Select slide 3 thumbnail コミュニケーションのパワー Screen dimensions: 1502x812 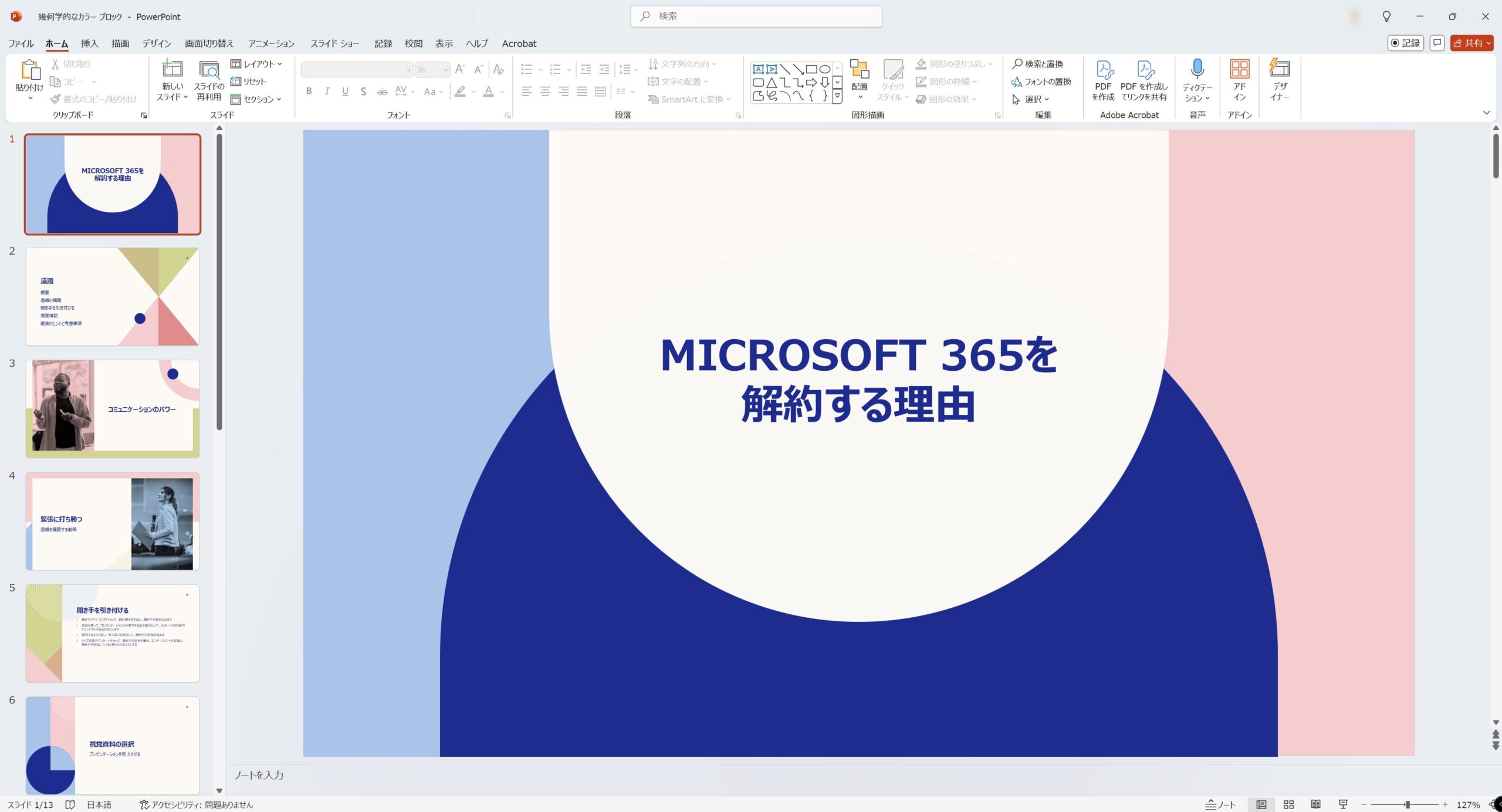tap(113, 409)
